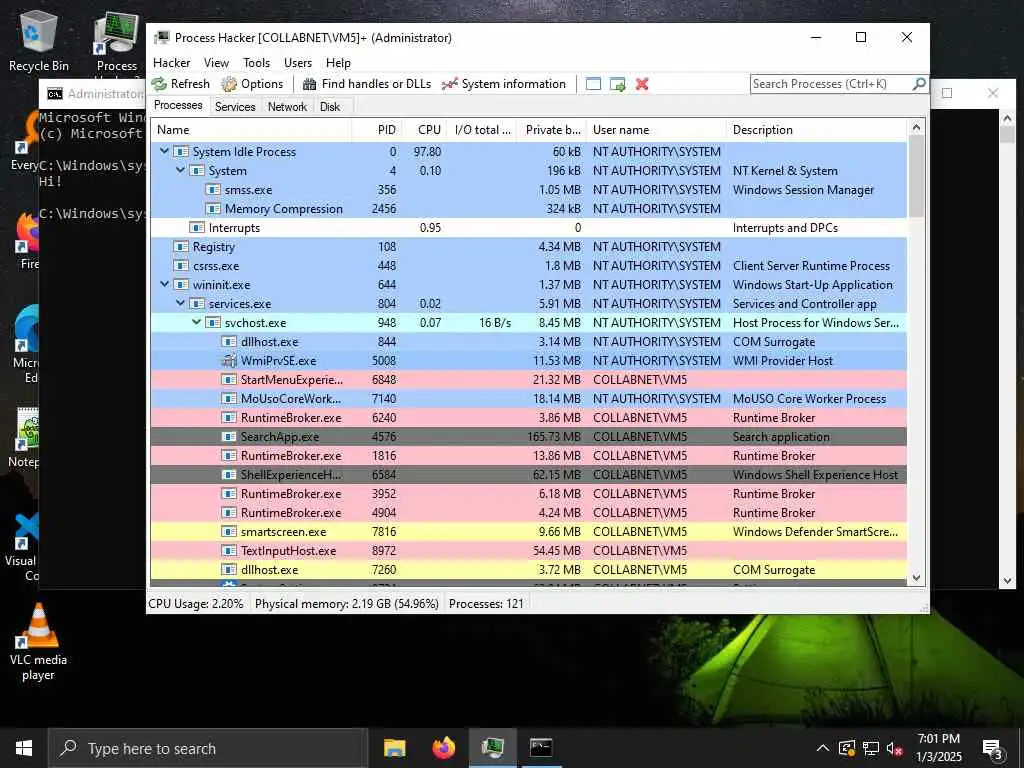Open File Explorer from the taskbar

click(394, 748)
